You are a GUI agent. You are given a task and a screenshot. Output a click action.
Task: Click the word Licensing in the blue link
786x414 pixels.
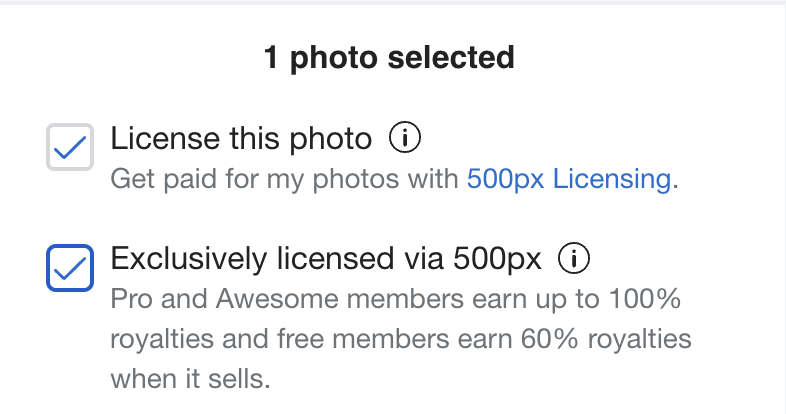pos(612,179)
